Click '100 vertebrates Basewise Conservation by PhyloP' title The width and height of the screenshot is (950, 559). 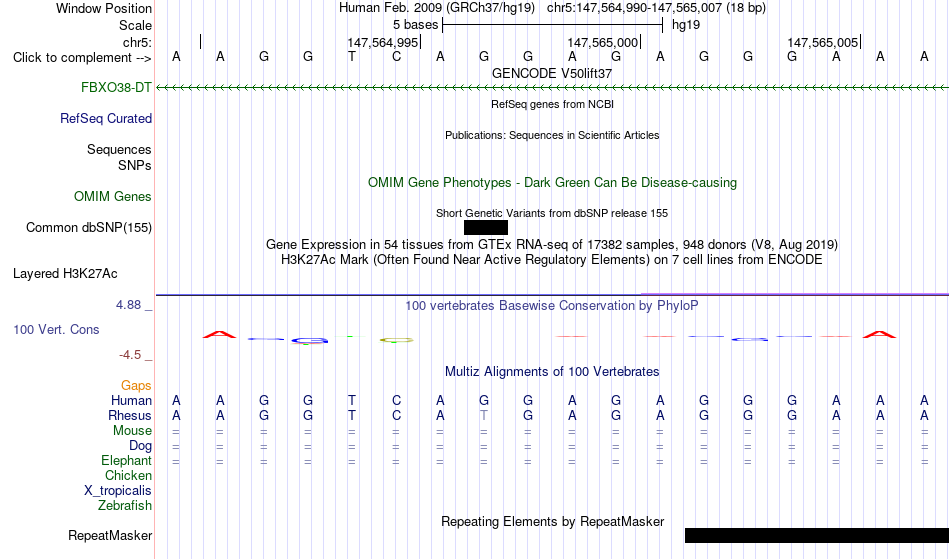click(552, 305)
